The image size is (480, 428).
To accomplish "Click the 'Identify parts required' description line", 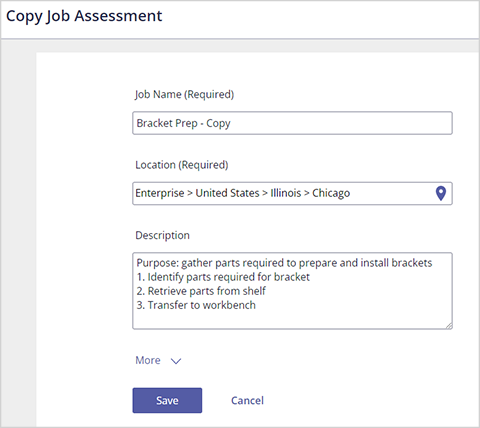I will point(223,277).
